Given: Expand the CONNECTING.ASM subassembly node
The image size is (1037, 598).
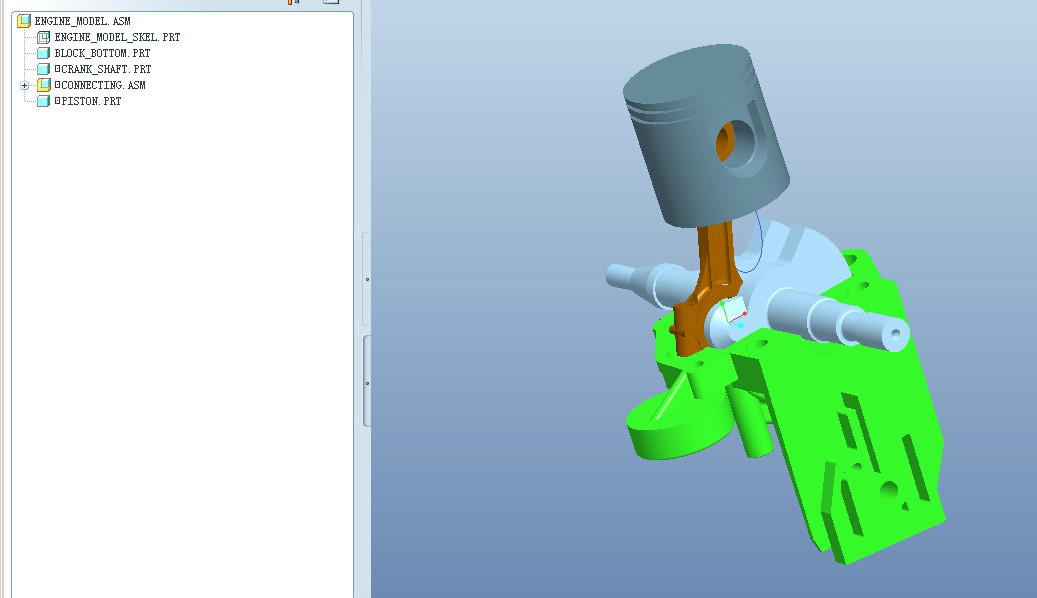Looking at the screenshot, I should (24, 85).
